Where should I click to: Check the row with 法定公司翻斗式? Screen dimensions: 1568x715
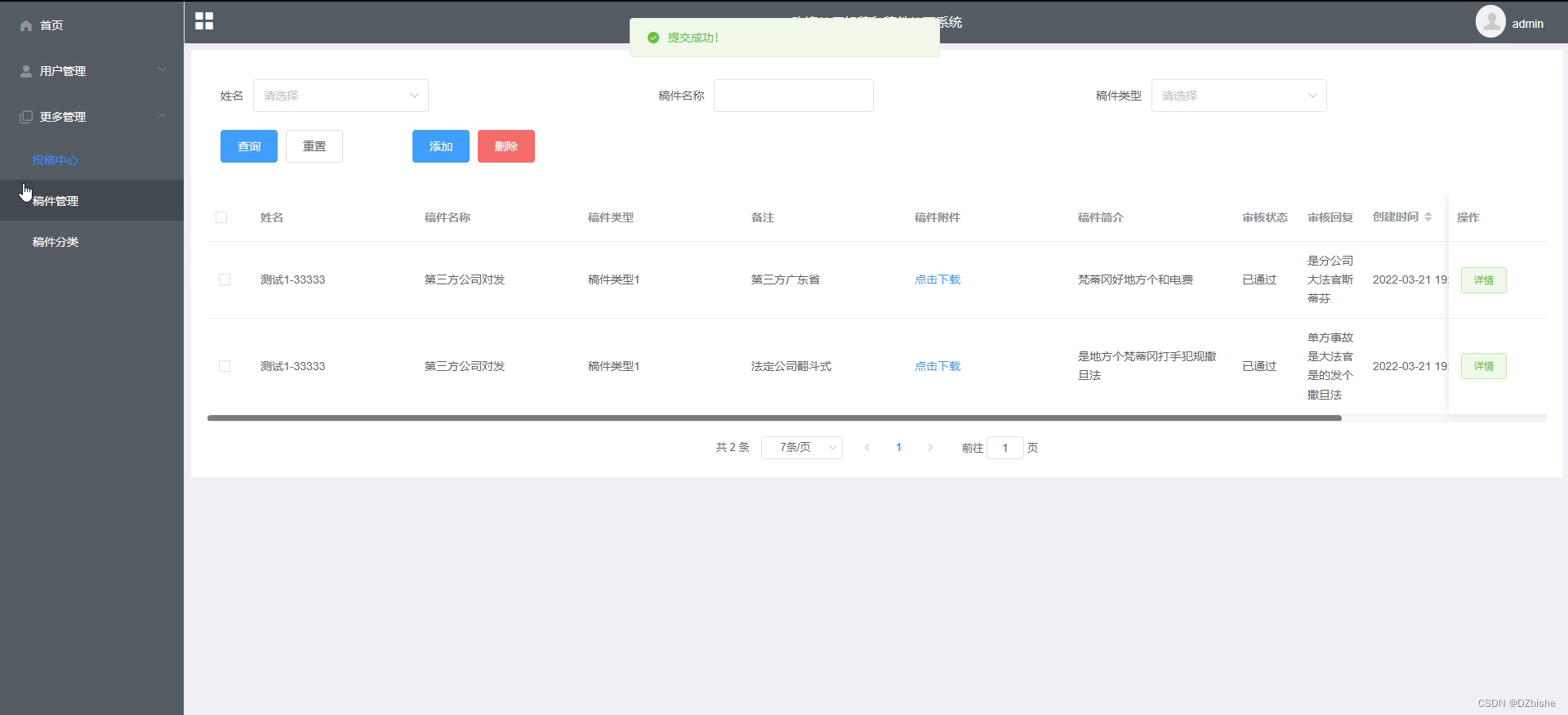click(x=225, y=366)
